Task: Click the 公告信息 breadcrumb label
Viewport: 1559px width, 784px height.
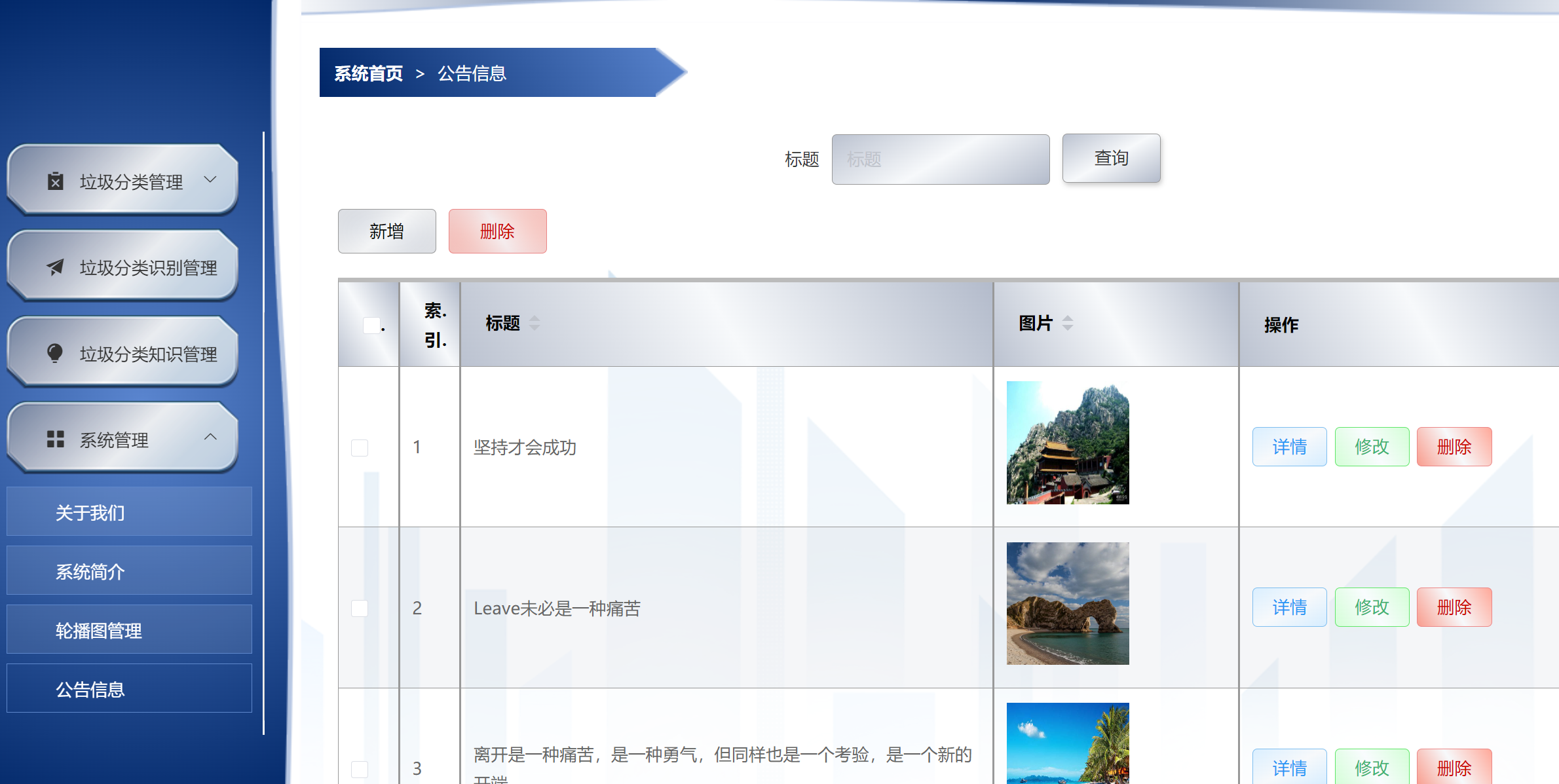Action: pos(472,73)
